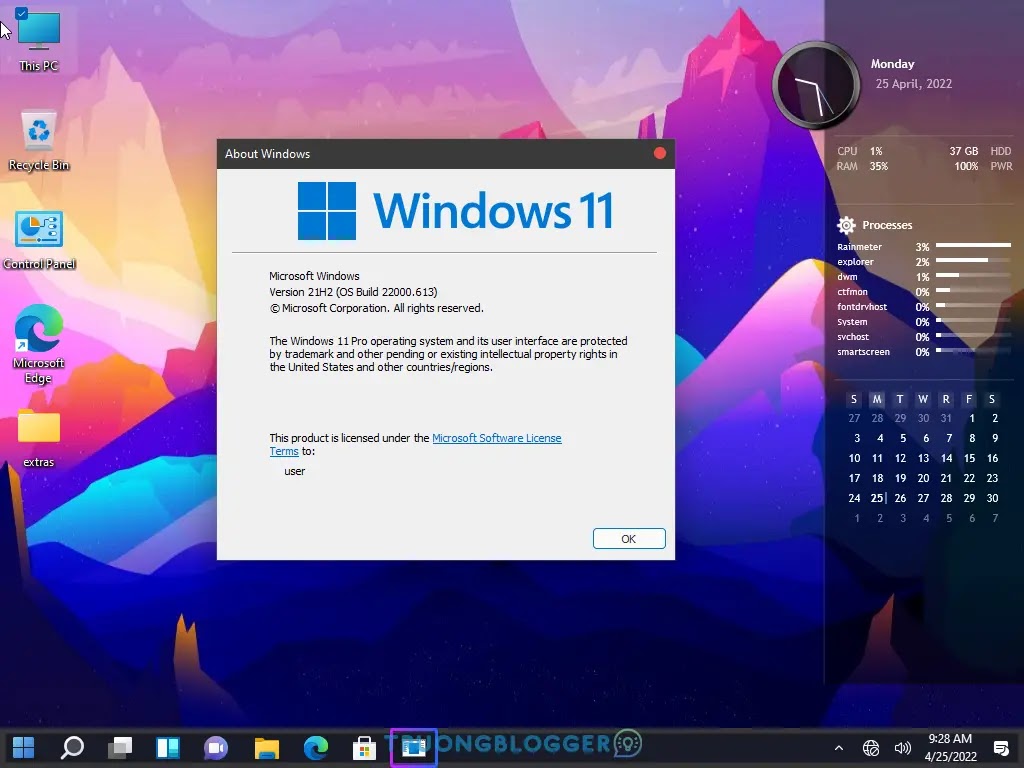1024x768 pixels.
Task: Select day 15 in calendar widget
Action: (x=969, y=458)
